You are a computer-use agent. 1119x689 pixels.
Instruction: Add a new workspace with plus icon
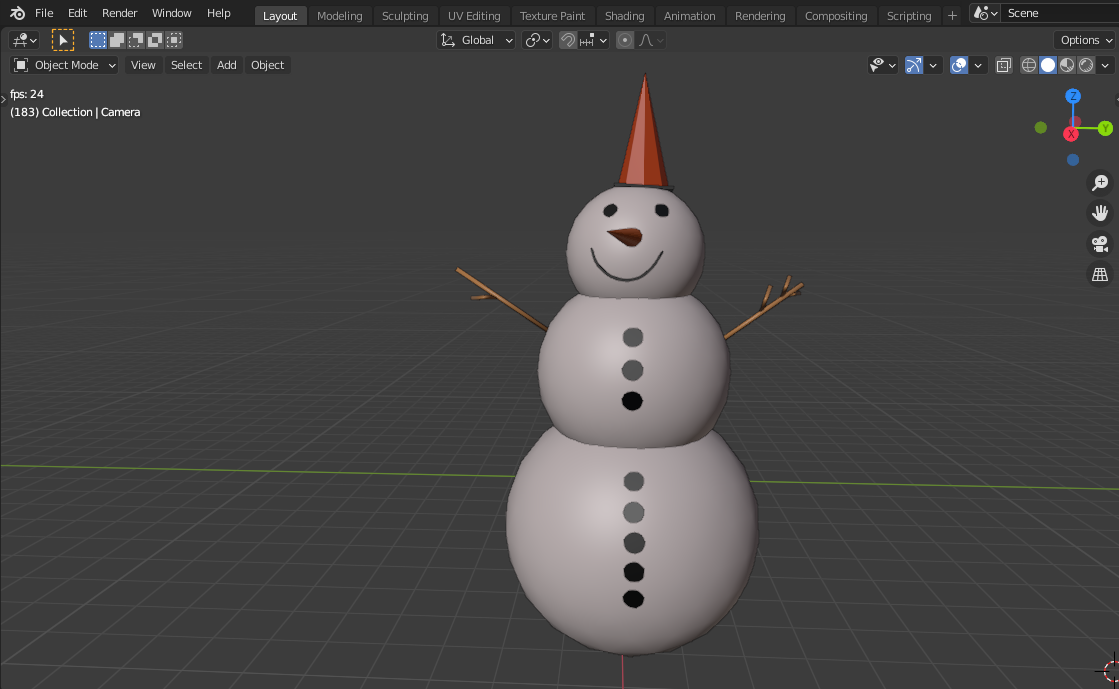[952, 16]
